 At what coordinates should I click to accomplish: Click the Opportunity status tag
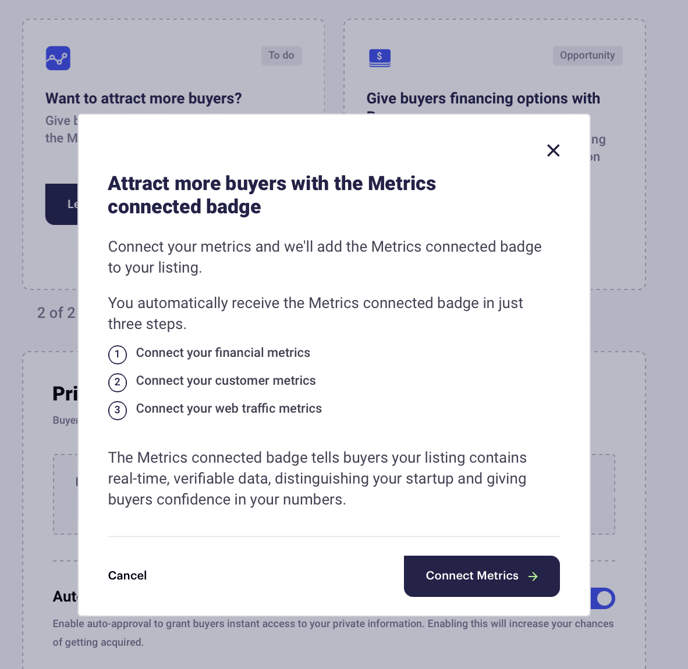coord(587,56)
